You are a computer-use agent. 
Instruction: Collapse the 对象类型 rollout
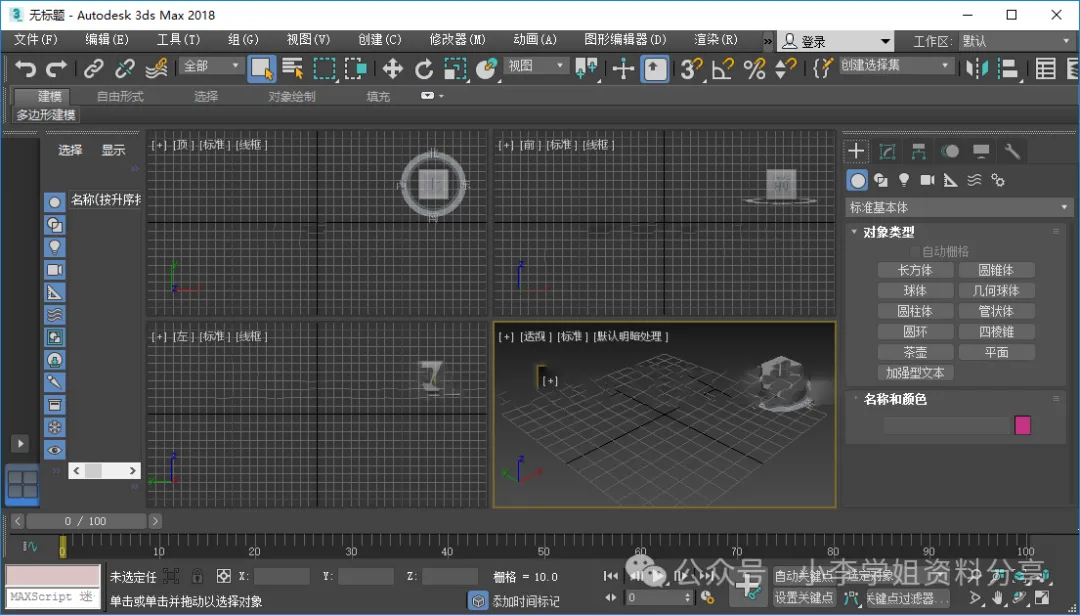tap(889, 232)
